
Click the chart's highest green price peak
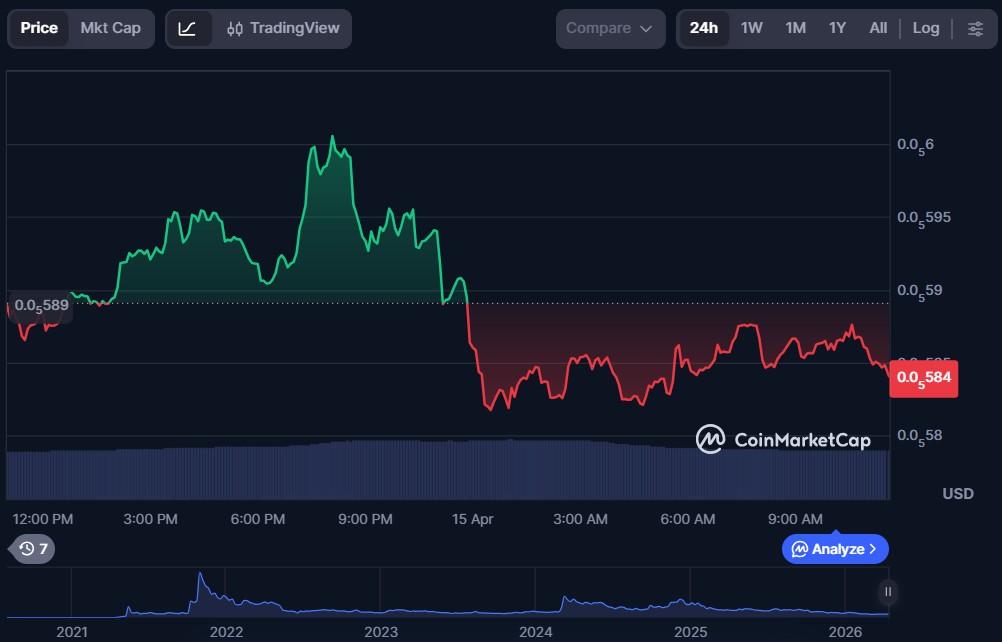click(332, 138)
